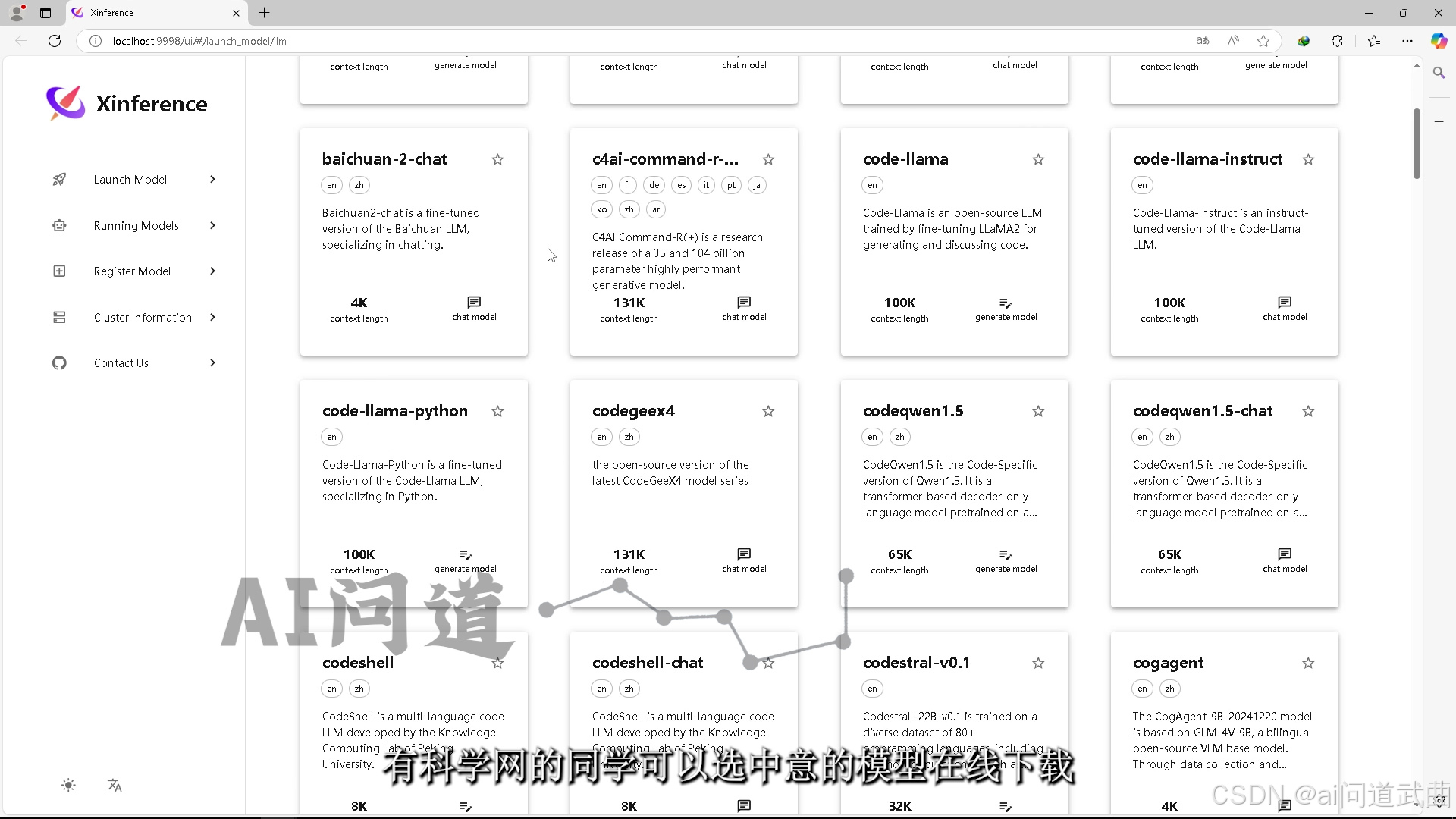The width and height of the screenshot is (1456, 819).
Task: Click the Launch Model rocket icon
Action: [59, 180]
